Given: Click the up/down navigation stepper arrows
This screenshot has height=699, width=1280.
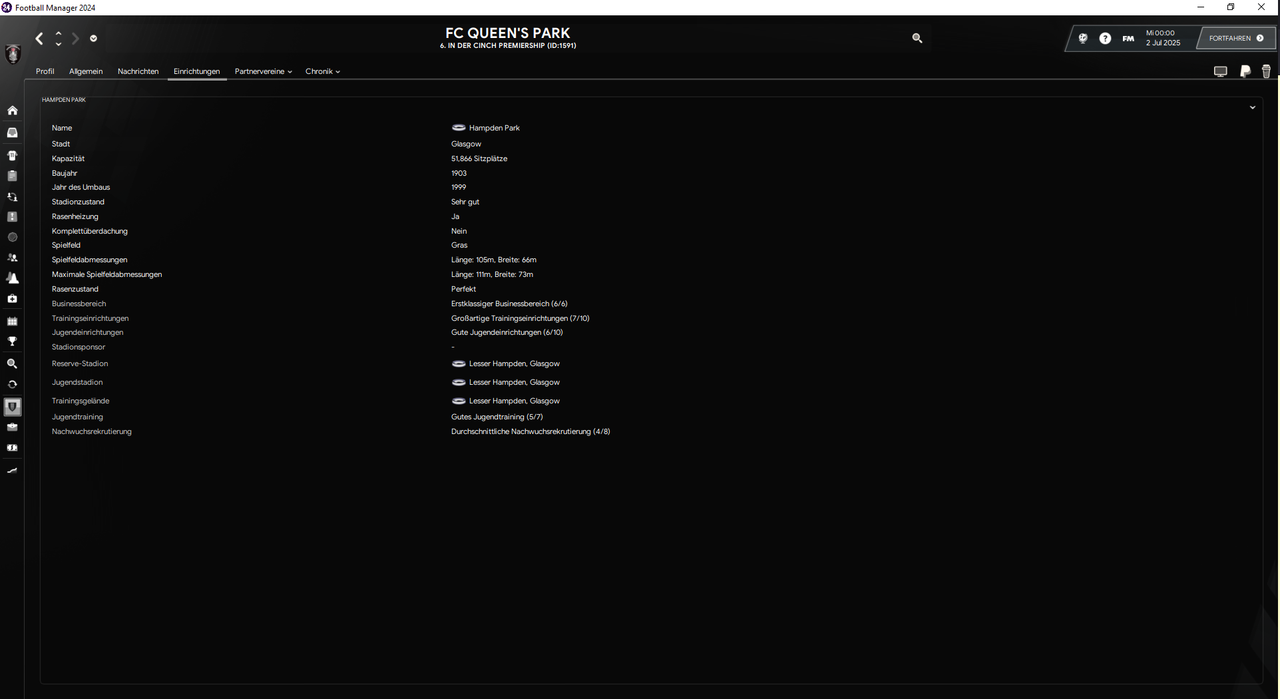Looking at the screenshot, I should (58, 39).
